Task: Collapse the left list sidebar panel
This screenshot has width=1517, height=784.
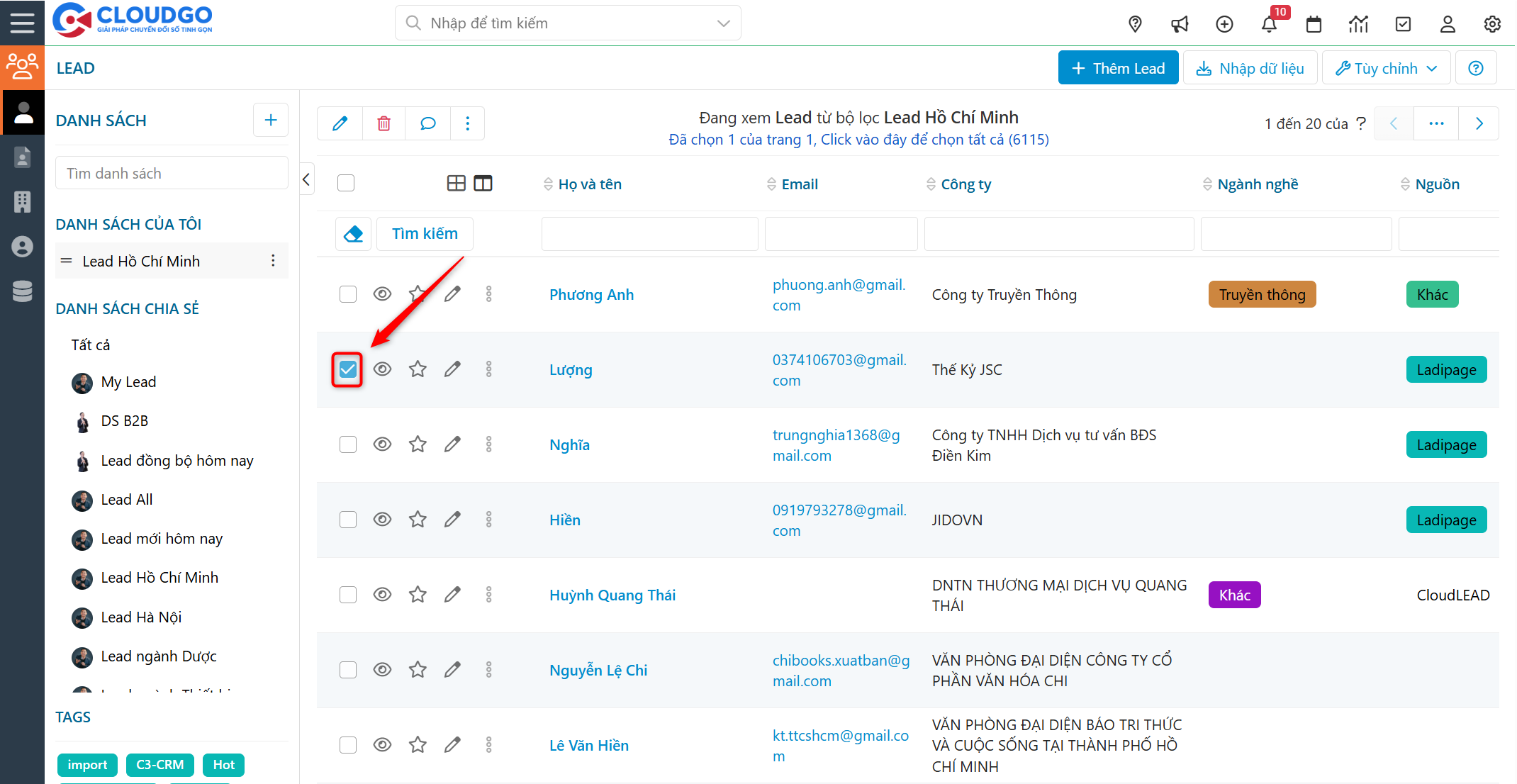Action: click(306, 179)
